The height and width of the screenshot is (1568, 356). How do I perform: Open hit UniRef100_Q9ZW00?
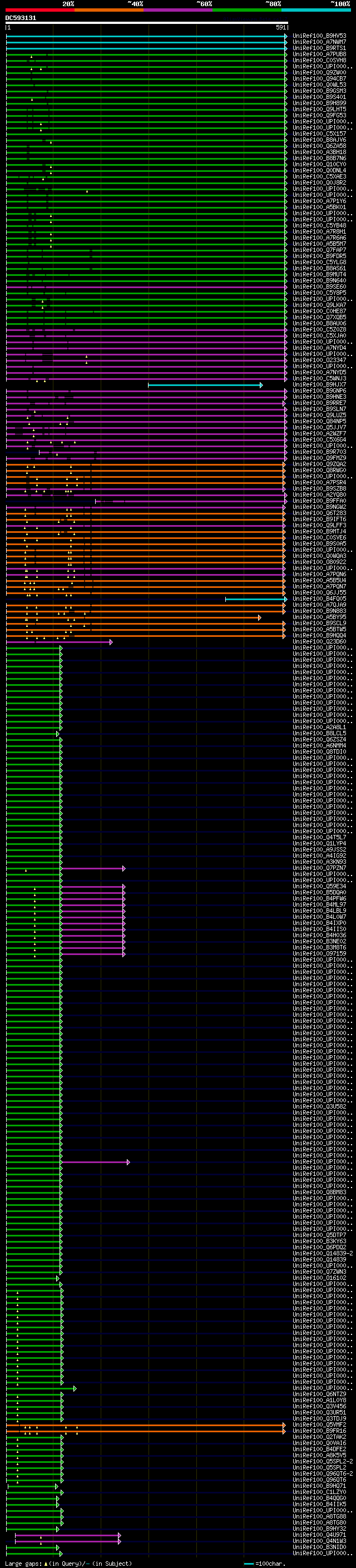(319, 72)
